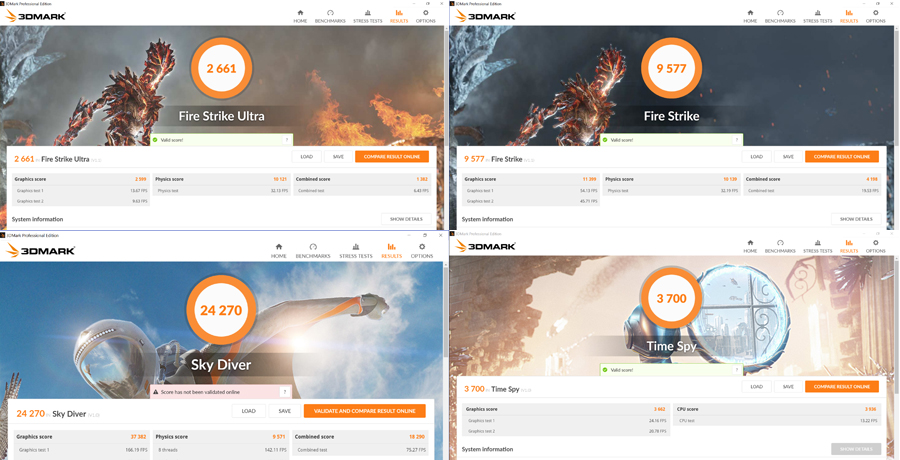Go to Home in the Sky Diver window
Screen dimensions: 900x460
(279, 250)
